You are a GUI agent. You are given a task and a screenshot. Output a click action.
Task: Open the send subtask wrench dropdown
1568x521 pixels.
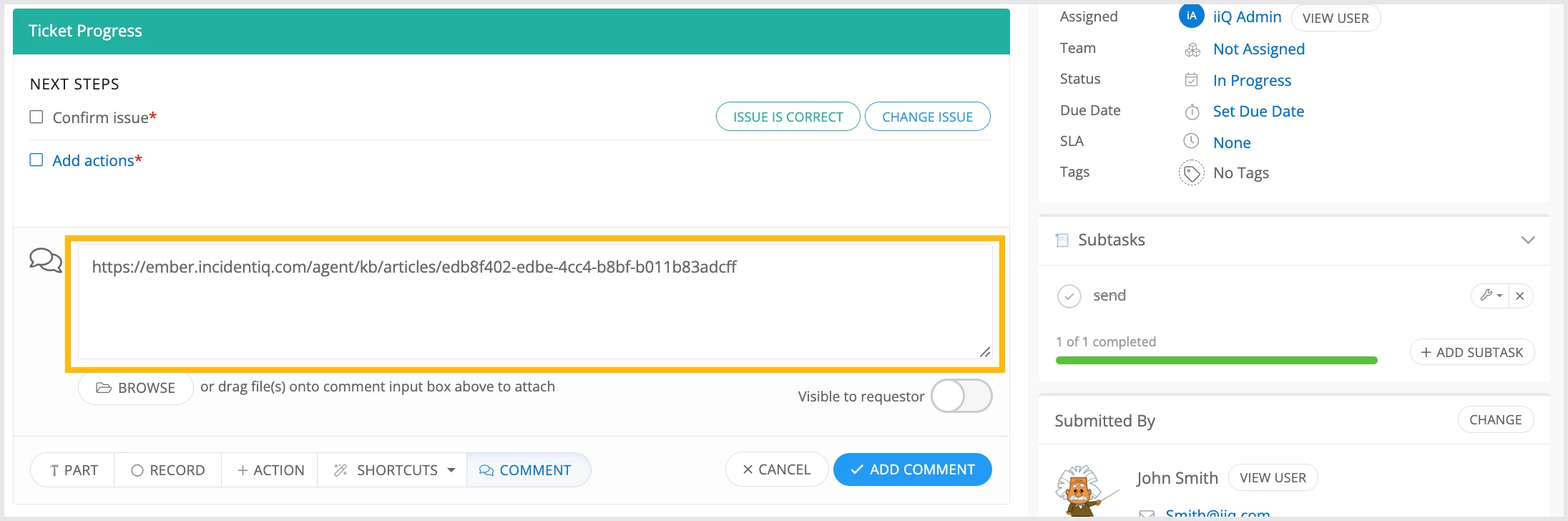coord(1490,296)
